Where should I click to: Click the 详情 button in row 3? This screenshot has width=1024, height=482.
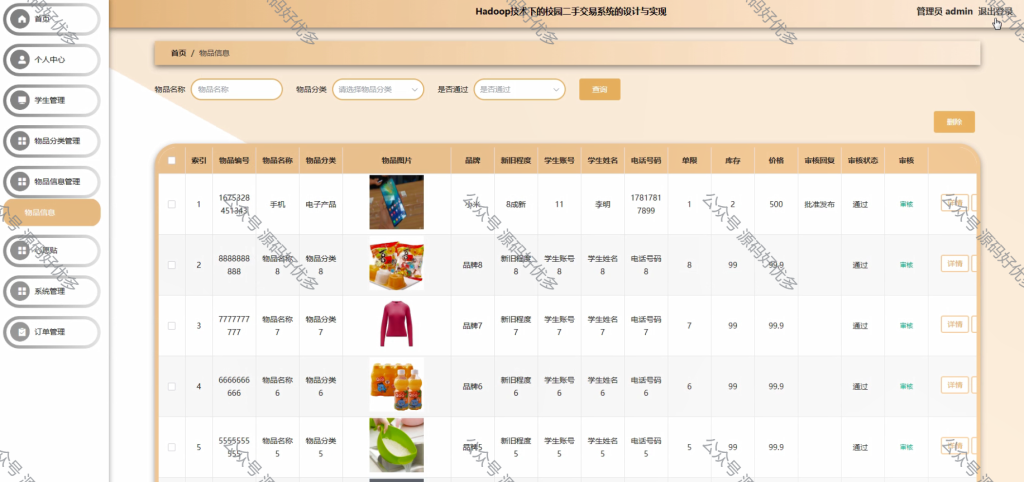[955, 324]
